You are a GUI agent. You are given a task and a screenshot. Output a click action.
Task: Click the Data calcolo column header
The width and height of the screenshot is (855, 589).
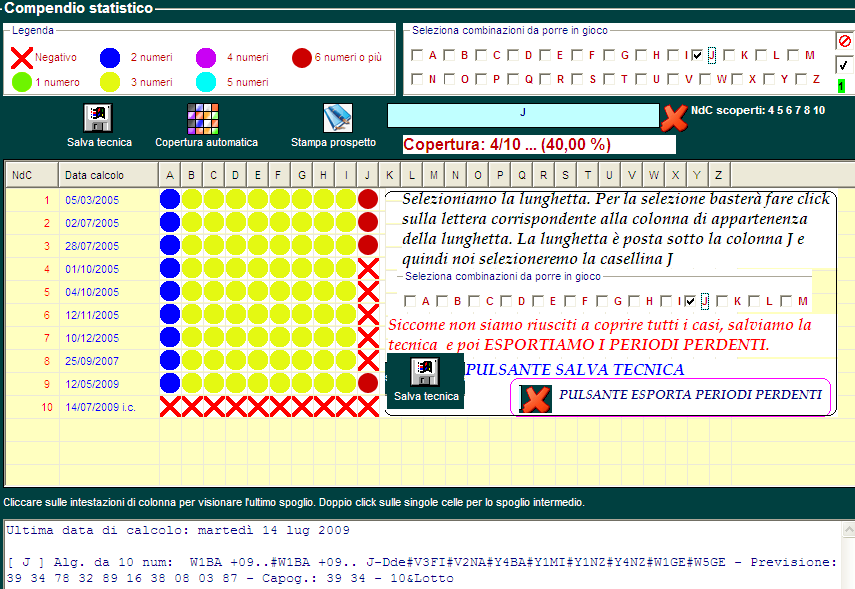[x=109, y=175]
